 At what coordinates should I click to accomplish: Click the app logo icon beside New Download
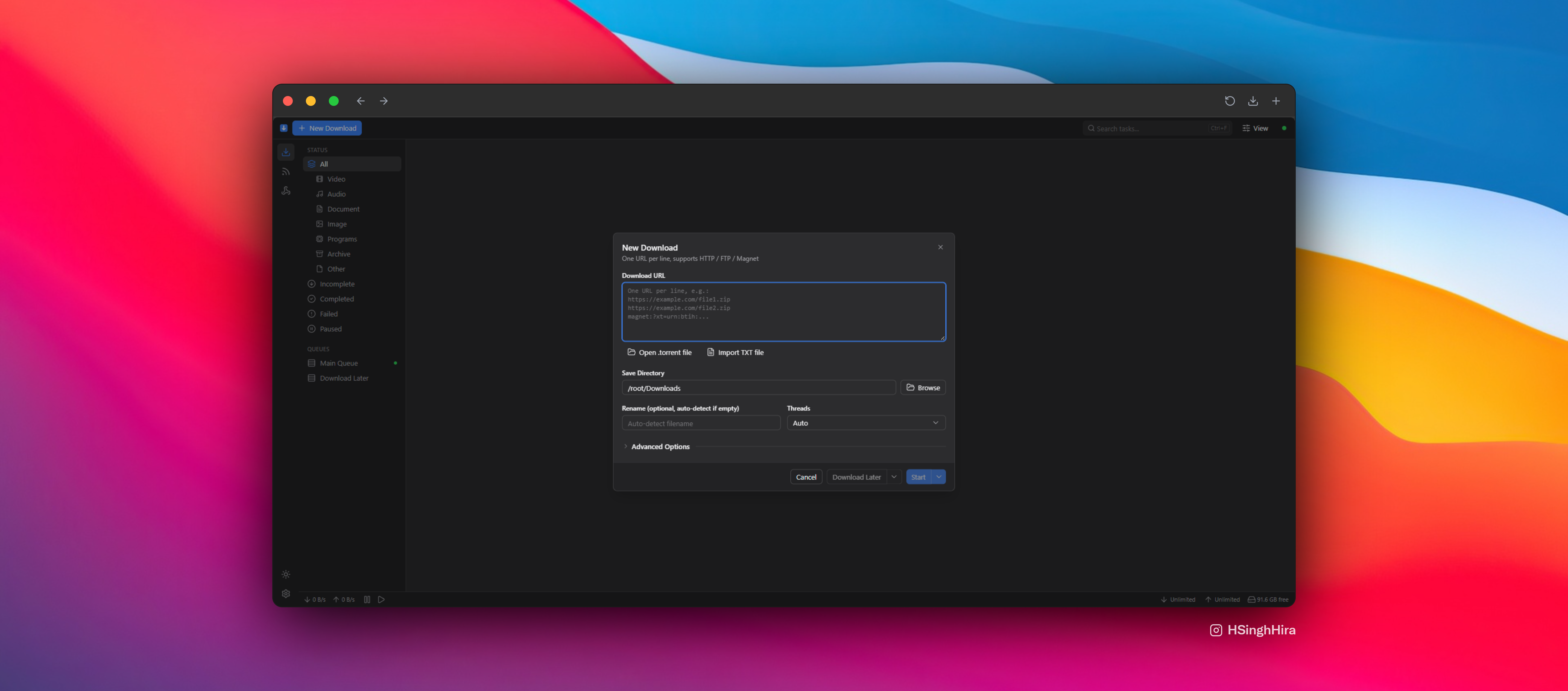284,128
